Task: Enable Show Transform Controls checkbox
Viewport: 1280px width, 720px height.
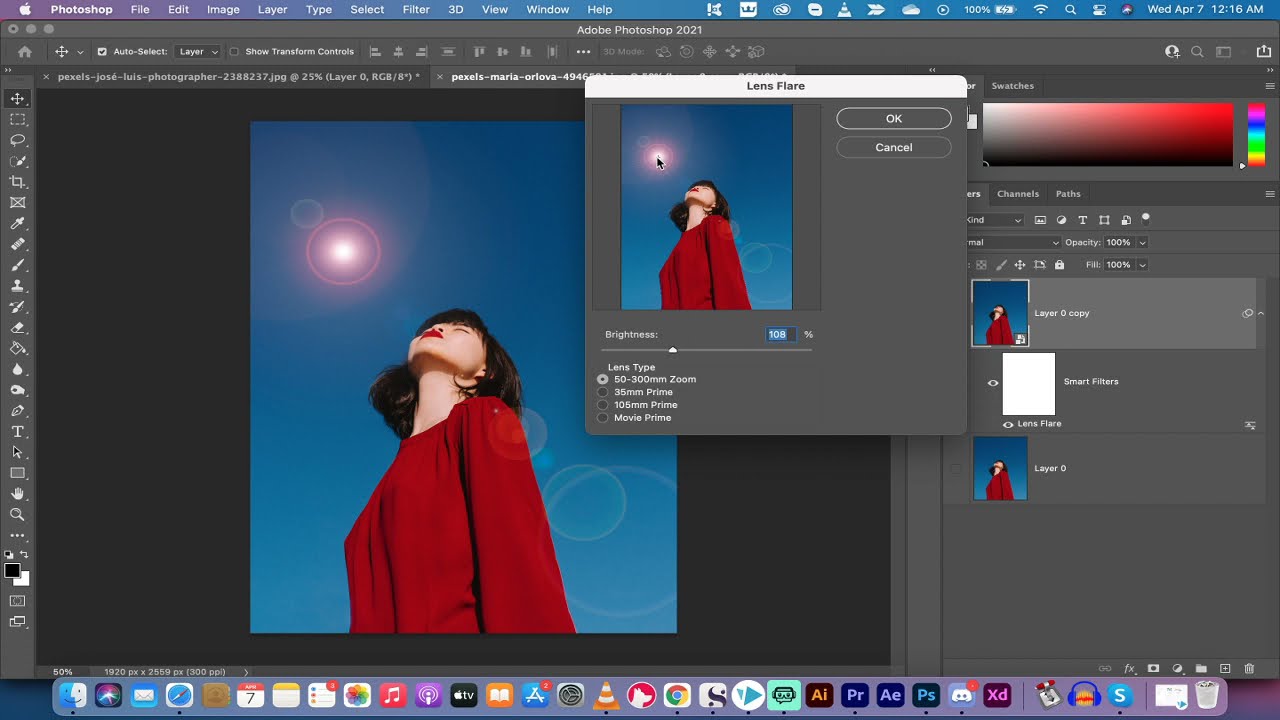Action: (x=234, y=52)
